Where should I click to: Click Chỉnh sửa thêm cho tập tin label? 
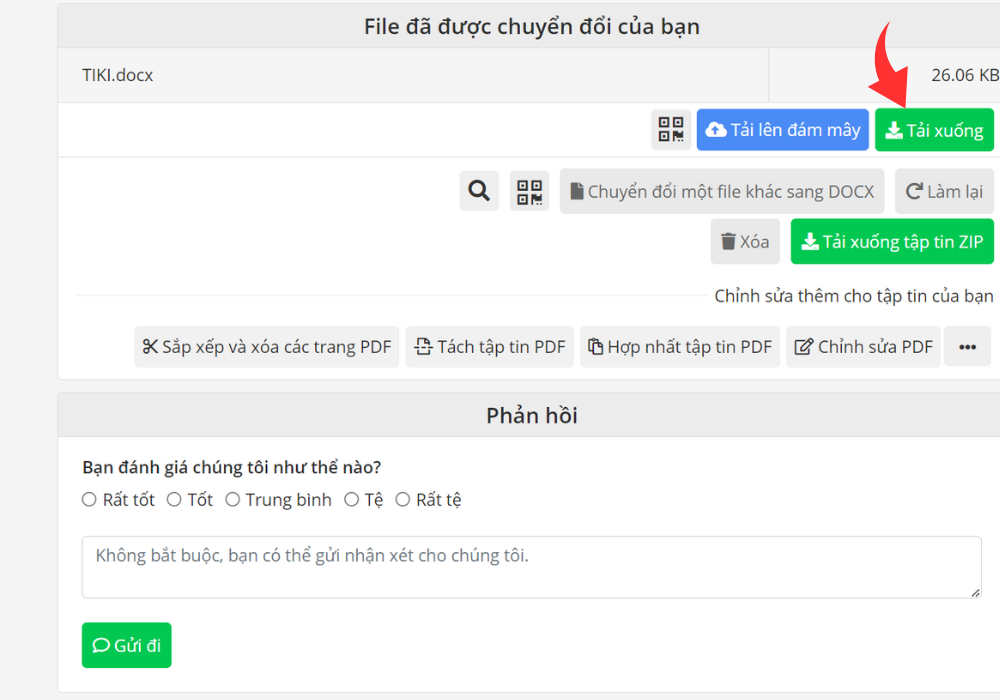pyautogui.click(x=853, y=296)
